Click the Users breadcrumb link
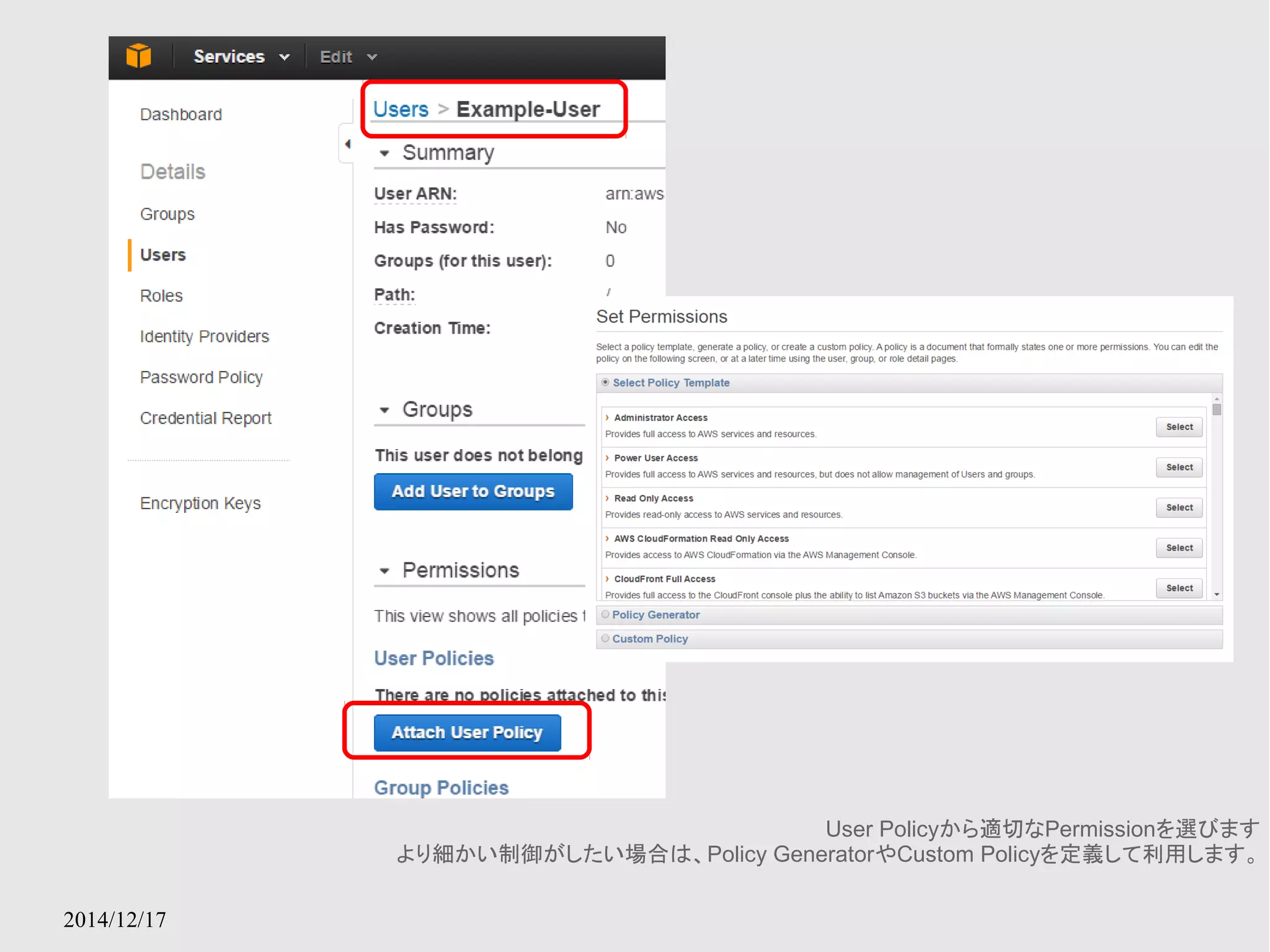Viewport: 1270px width, 952px height. pyautogui.click(x=401, y=109)
